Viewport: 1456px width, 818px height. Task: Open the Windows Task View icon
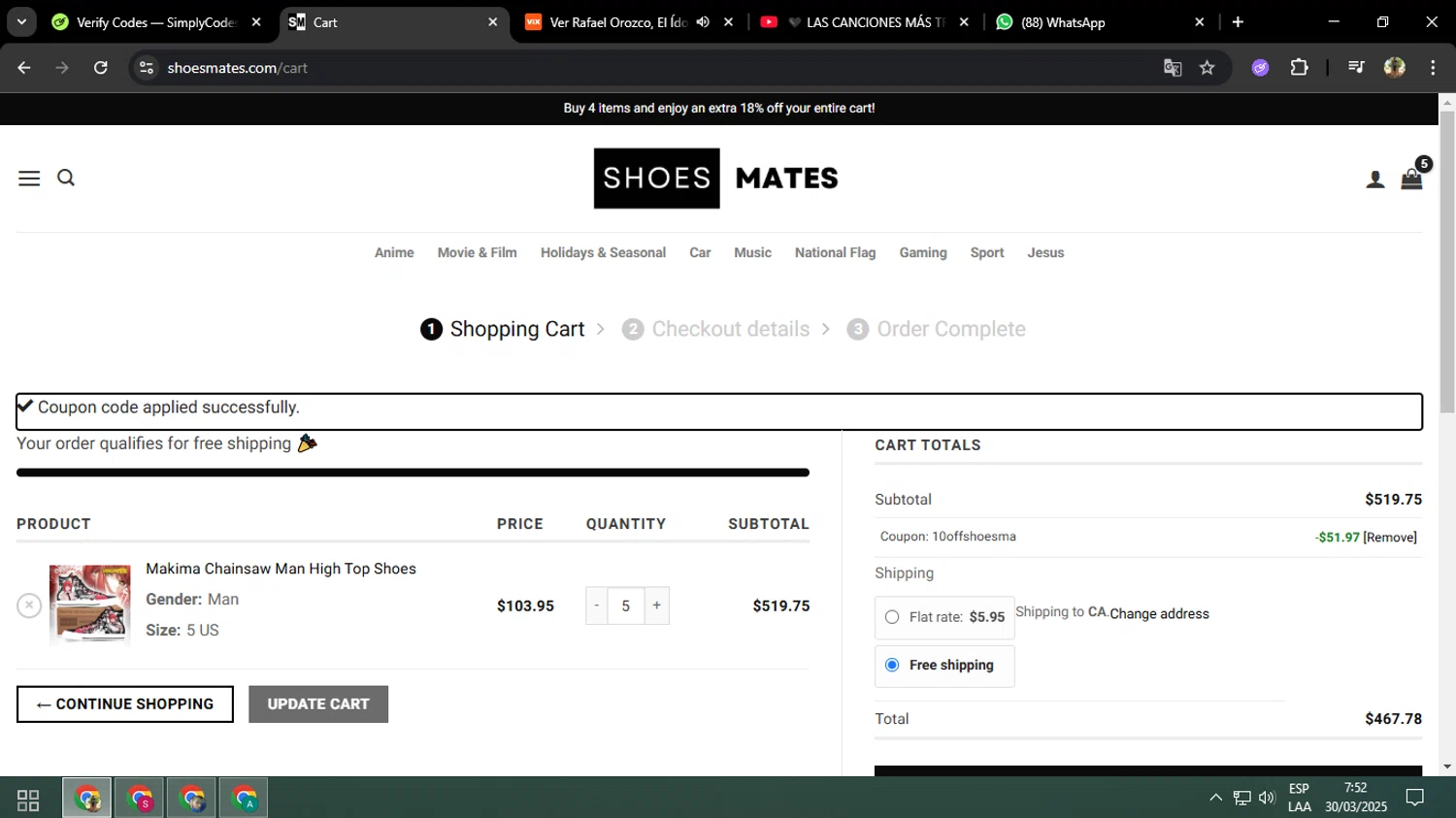point(28,800)
